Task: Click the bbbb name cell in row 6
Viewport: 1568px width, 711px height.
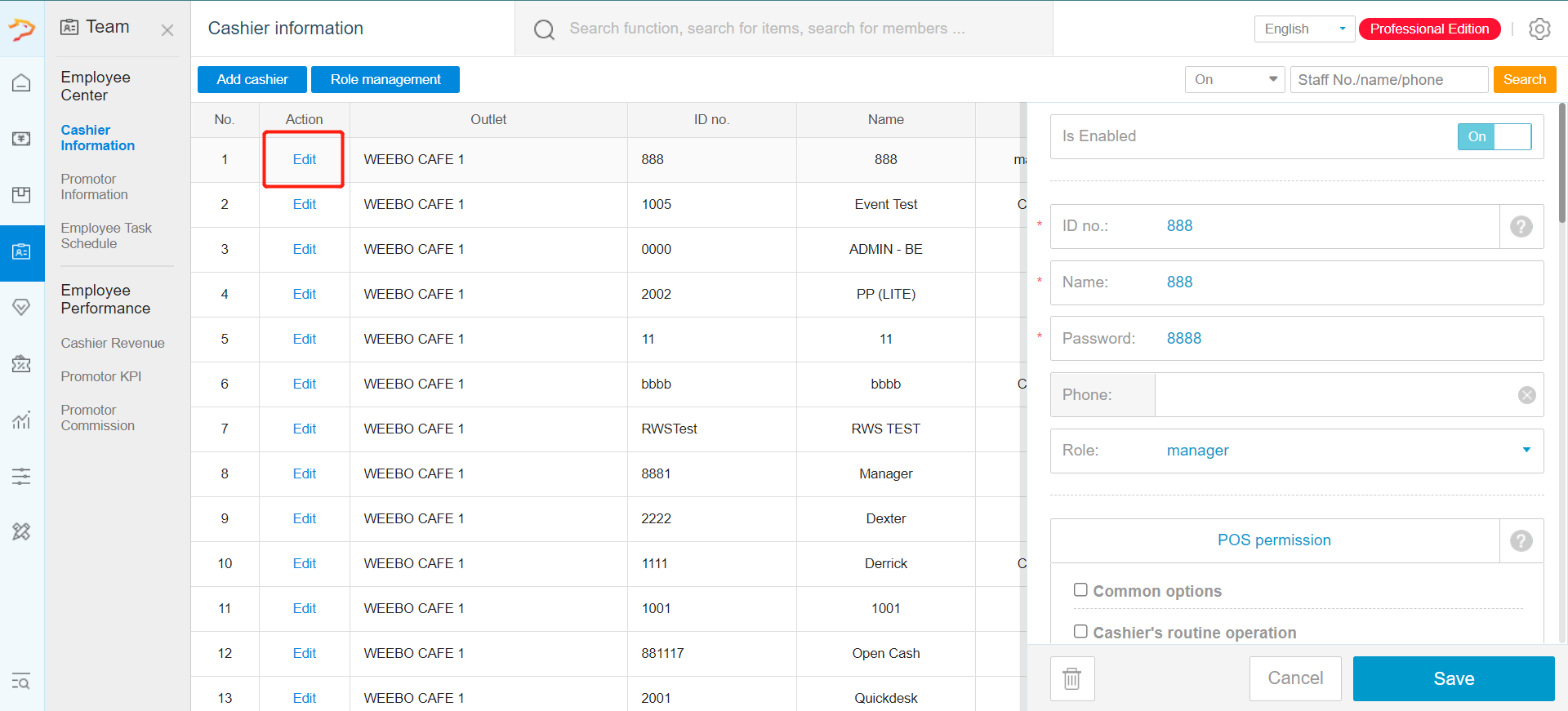Action: pyautogui.click(x=886, y=384)
